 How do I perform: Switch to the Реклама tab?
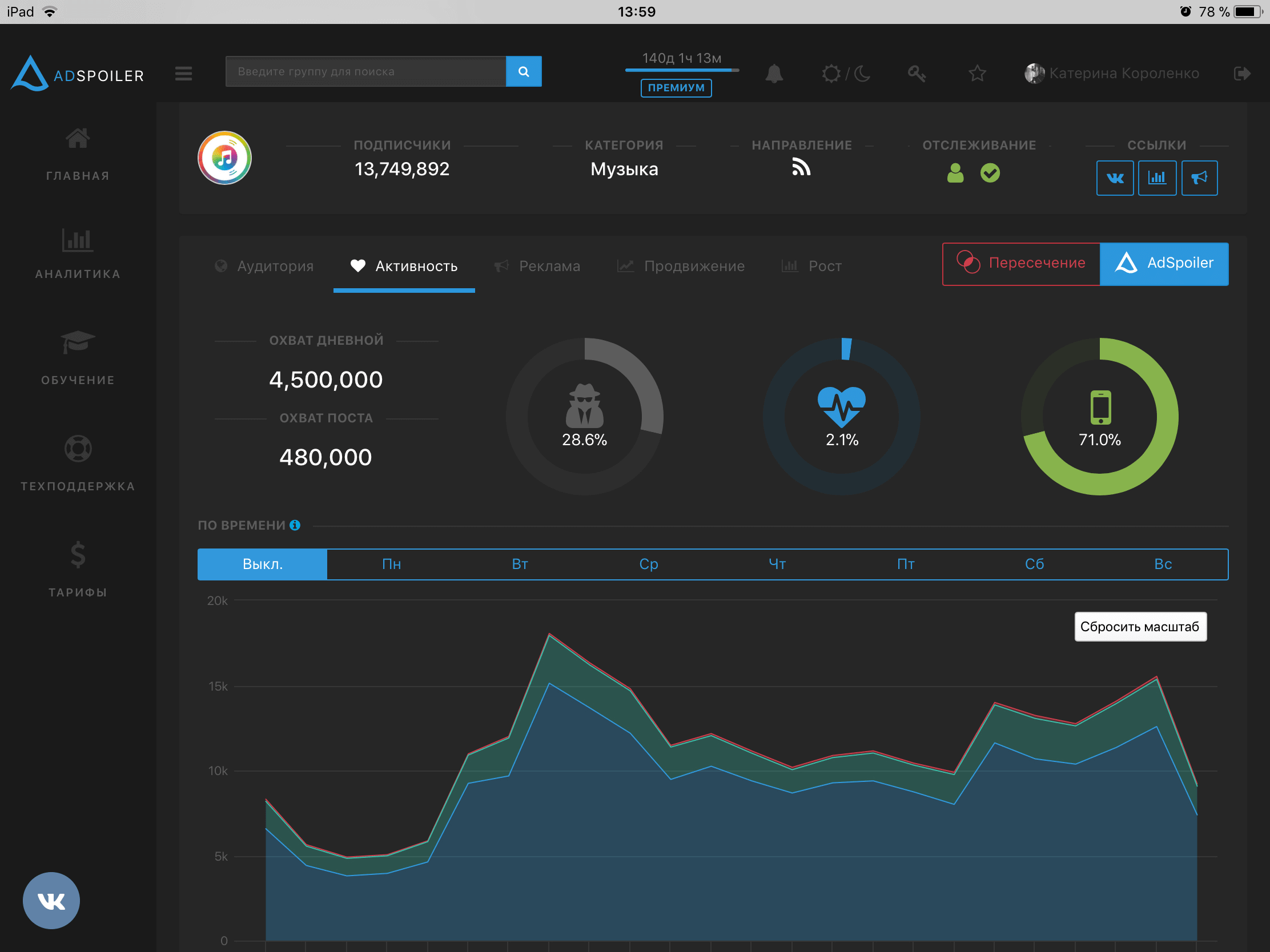point(537,267)
